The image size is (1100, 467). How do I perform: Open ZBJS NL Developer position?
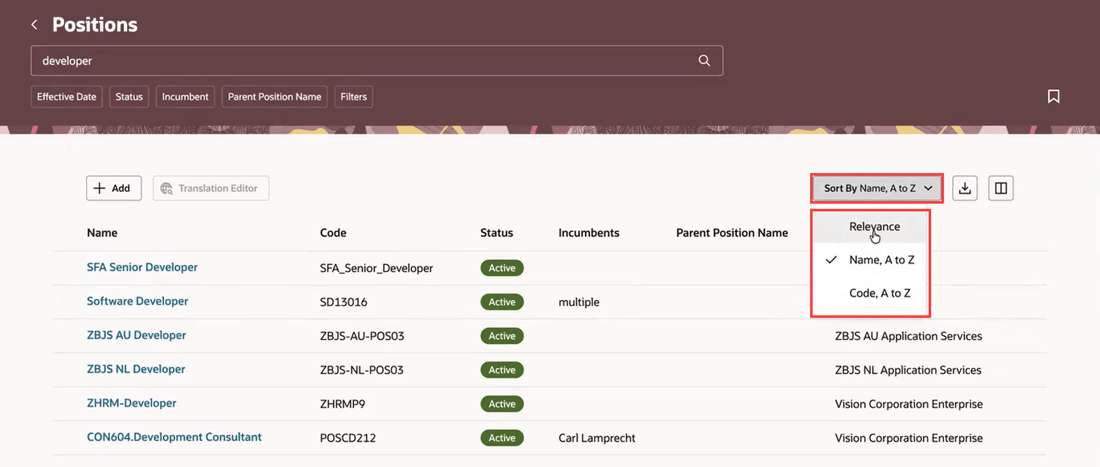(x=136, y=369)
